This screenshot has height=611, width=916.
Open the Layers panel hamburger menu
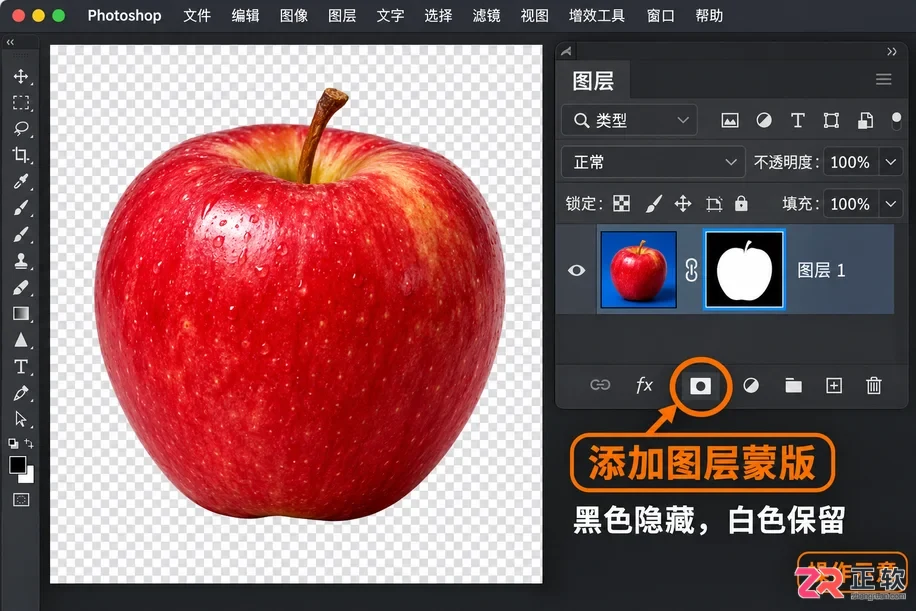pyautogui.click(x=883, y=79)
